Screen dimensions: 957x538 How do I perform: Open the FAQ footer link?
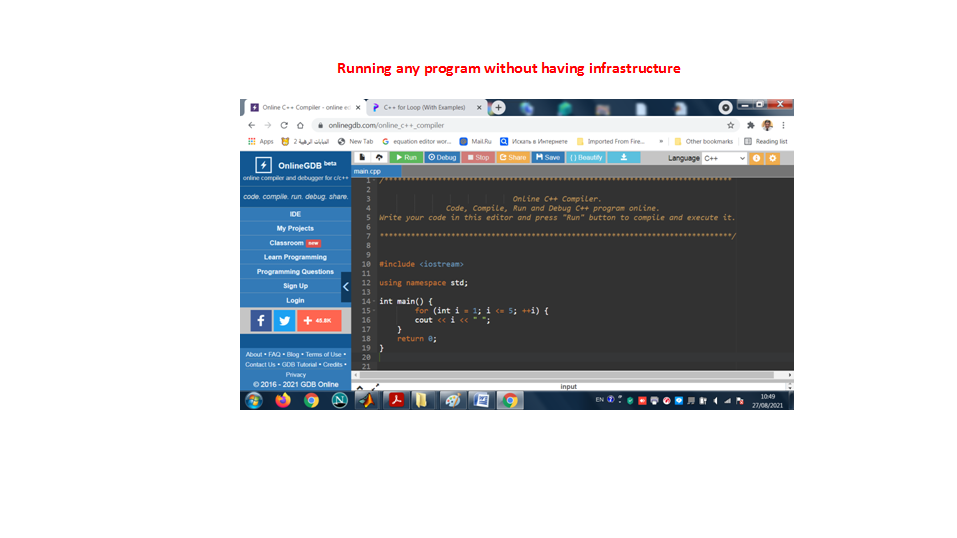pyautogui.click(x=275, y=354)
